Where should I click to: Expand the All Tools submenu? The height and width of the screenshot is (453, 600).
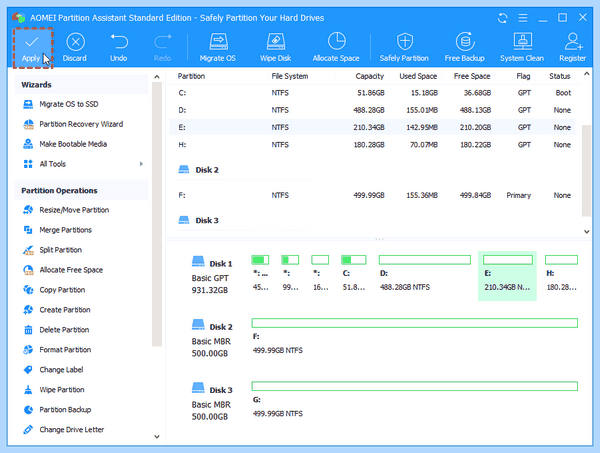pyautogui.click(x=141, y=164)
